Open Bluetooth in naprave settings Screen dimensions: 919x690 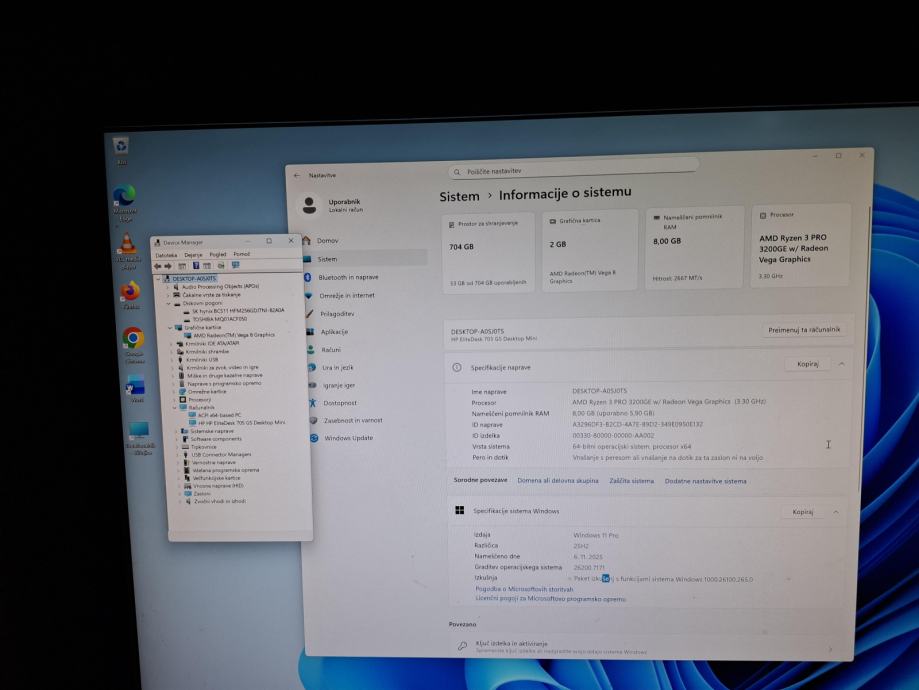click(x=348, y=277)
